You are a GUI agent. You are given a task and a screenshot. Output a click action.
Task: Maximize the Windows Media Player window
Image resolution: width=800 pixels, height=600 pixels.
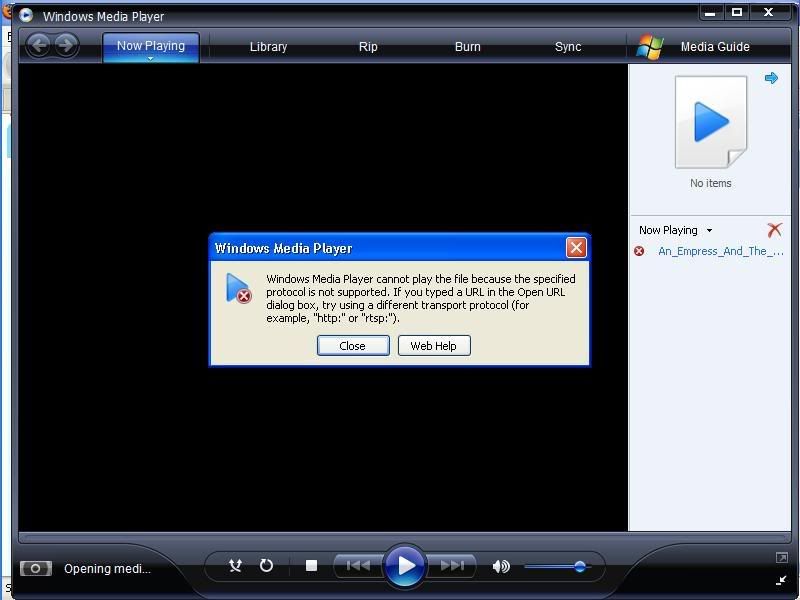[x=737, y=13]
